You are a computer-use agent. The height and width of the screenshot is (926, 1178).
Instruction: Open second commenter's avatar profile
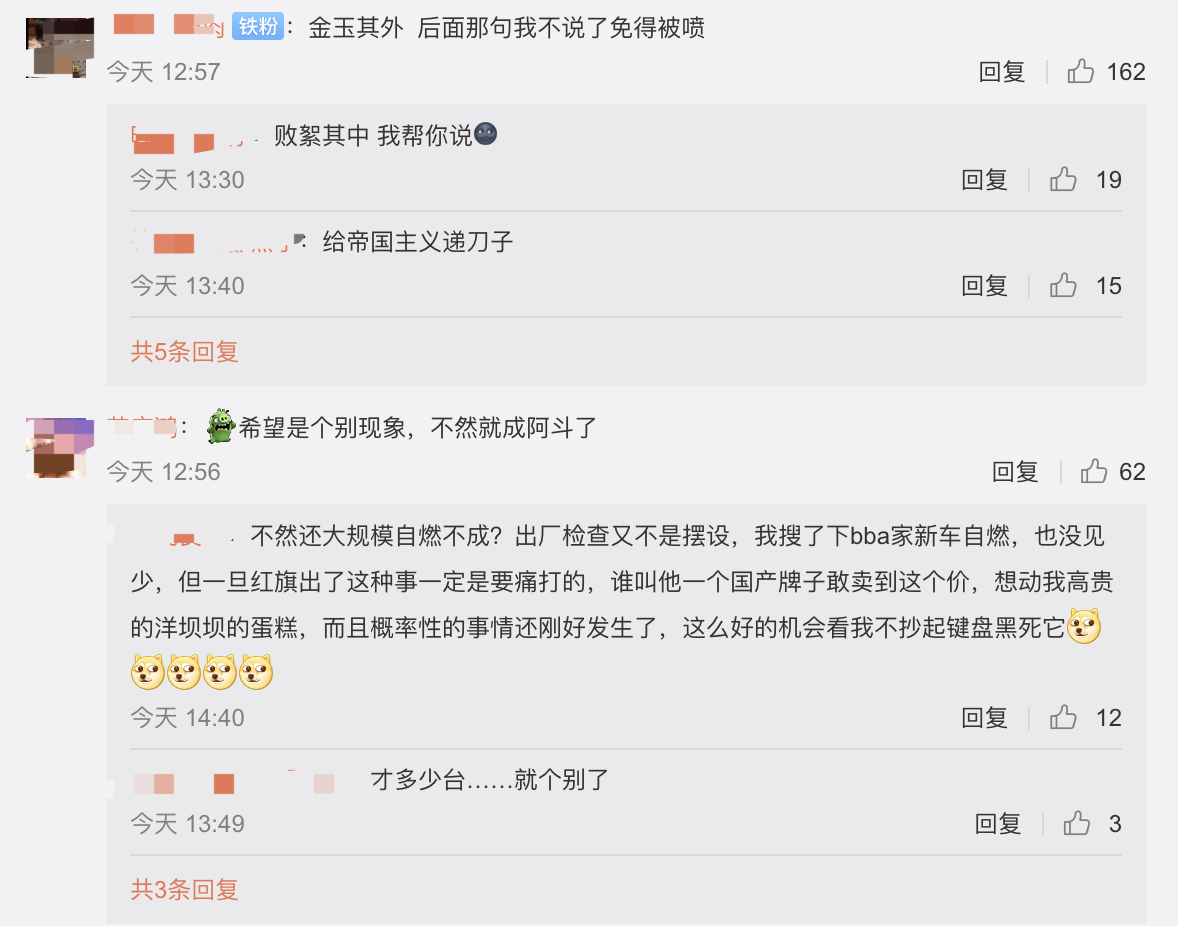60,448
